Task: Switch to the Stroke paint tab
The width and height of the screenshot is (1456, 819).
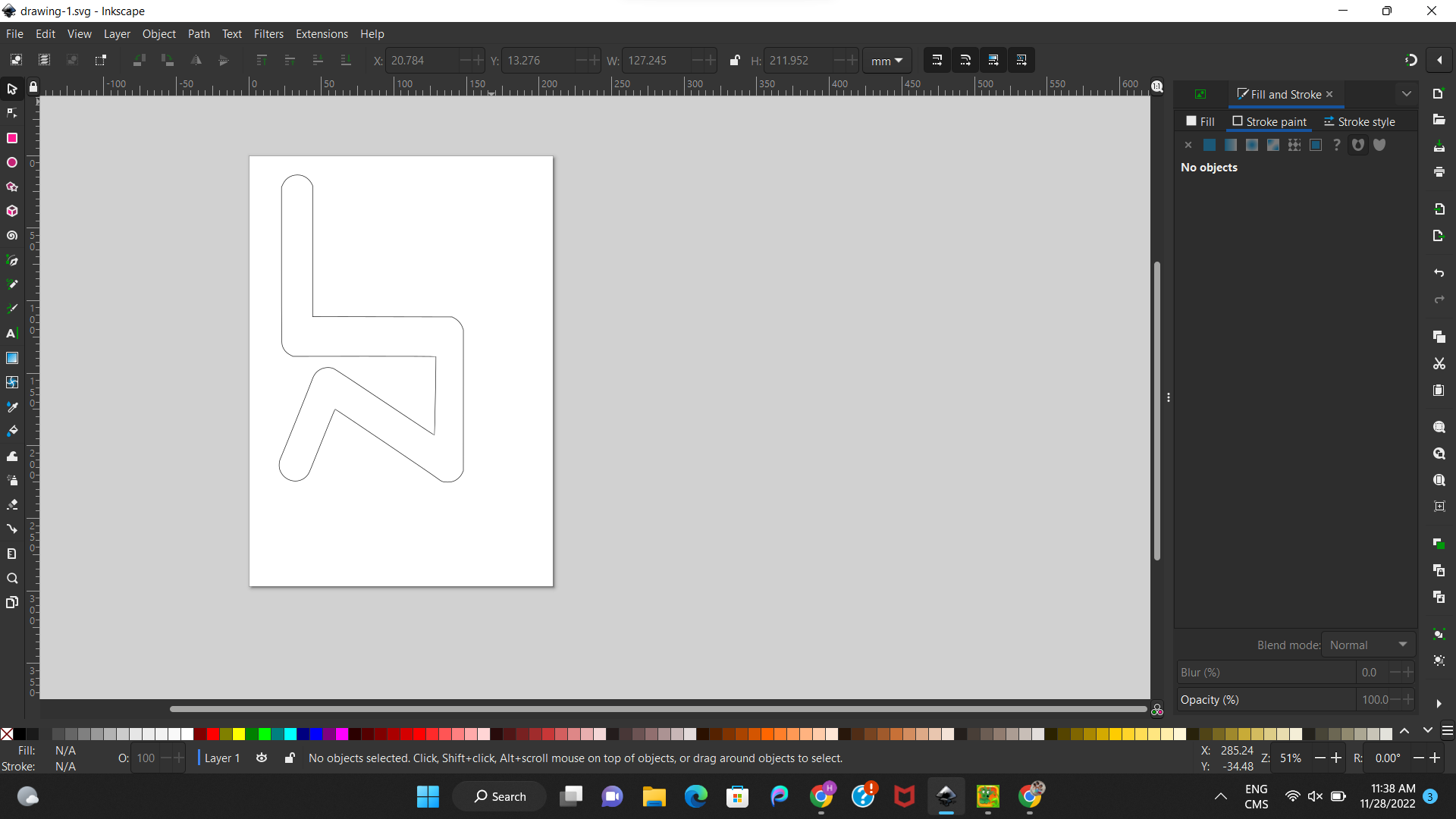Action: point(1269,121)
